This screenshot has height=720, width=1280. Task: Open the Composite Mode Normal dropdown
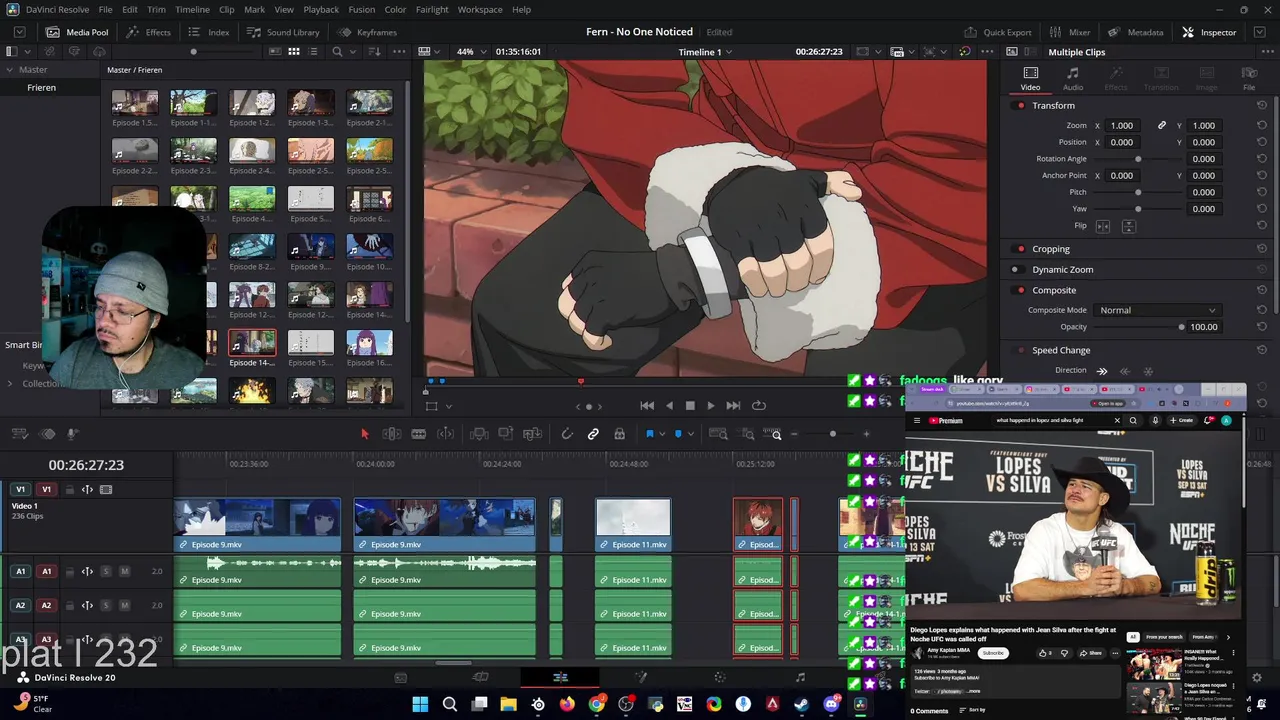tap(1157, 310)
